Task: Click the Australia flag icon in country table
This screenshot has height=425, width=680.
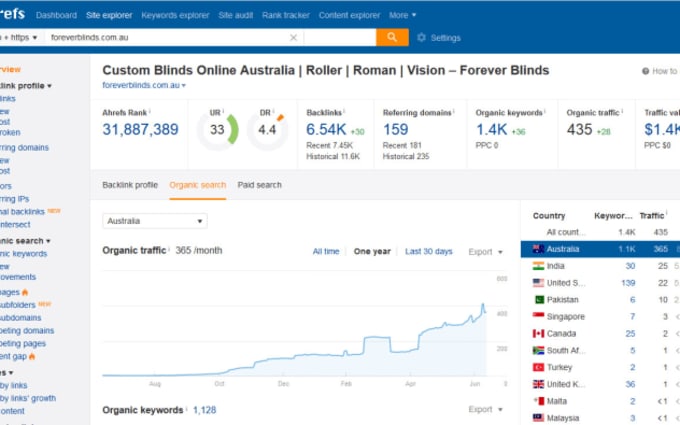Action: pos(538,249)
